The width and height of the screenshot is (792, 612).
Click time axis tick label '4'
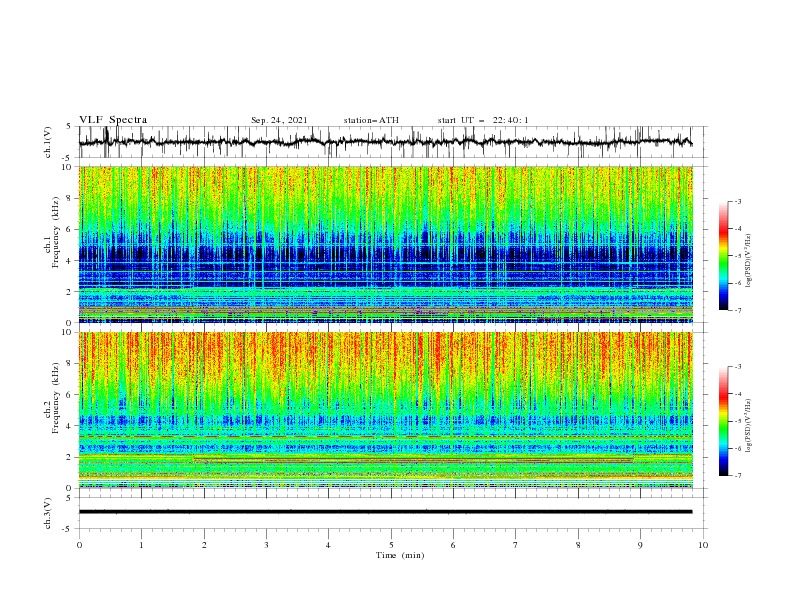click(329, 545)
